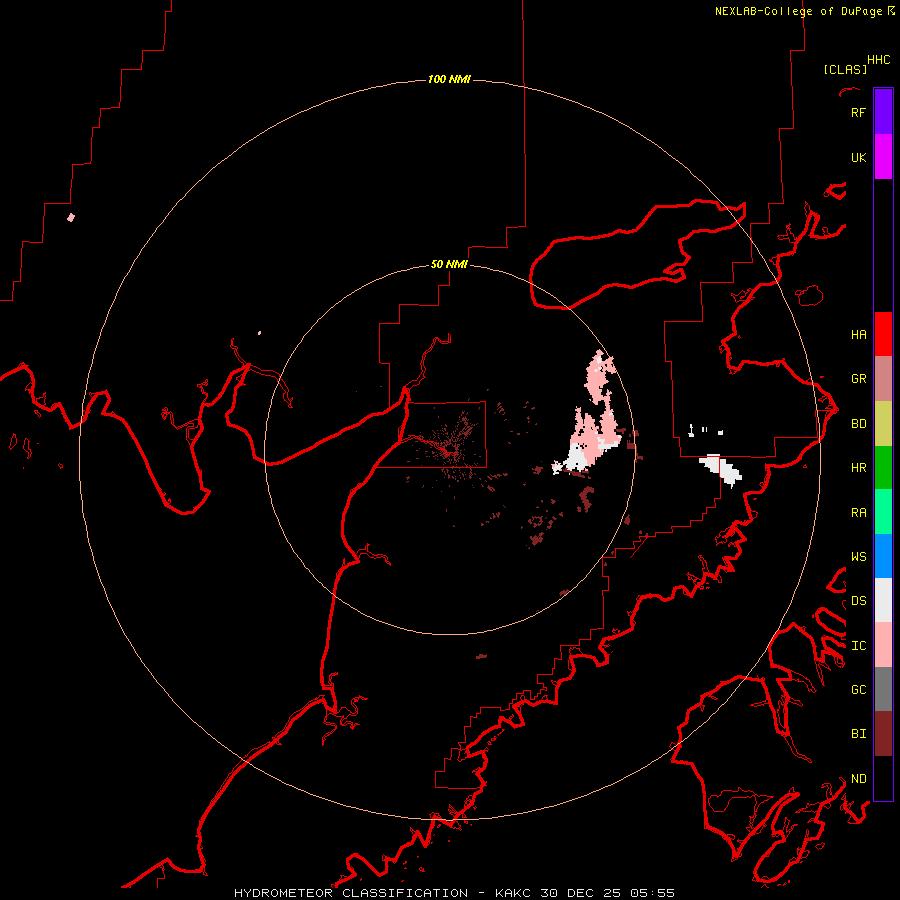
Task: Click the 'NEXLAB-College of DuPage' watermark text
Action: (798, 11)
